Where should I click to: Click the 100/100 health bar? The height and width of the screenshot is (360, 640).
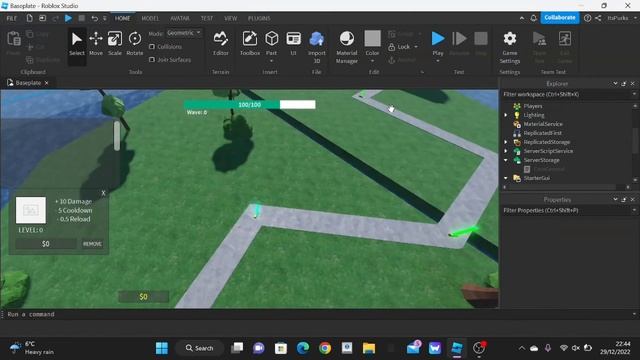249,104
